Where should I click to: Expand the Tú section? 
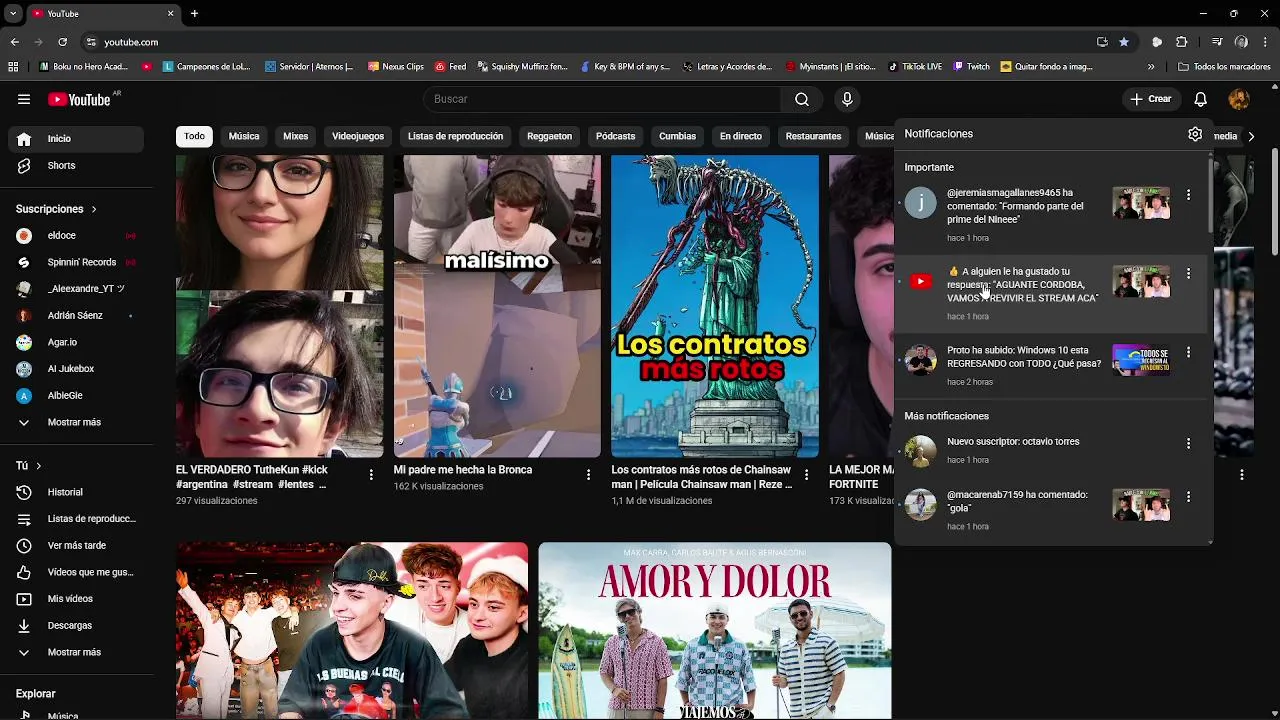[x=29, y=466]
